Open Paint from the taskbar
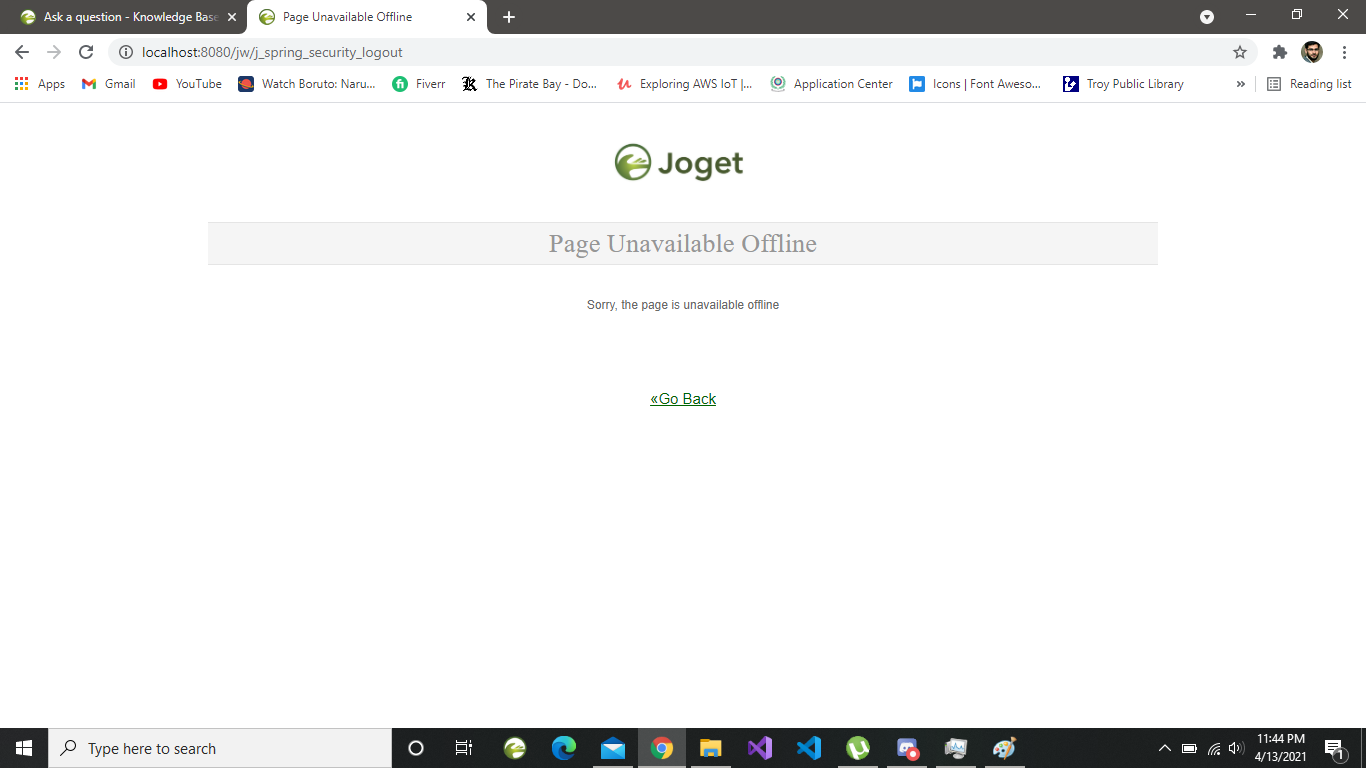 [x=1005, y=748]
